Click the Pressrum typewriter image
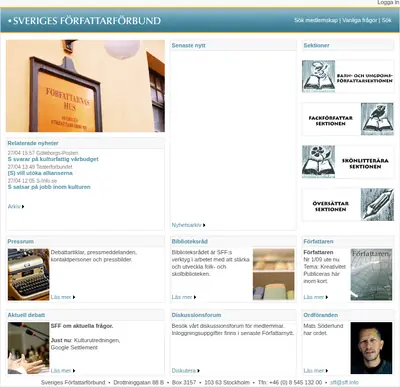Viewport: 400px width, 387px height. pyautogui.click(x=29, y=274)
